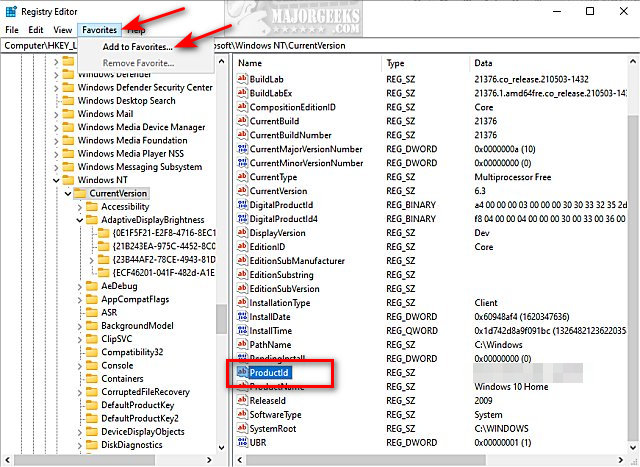Expand the Accessibility key

pos(80,207)
